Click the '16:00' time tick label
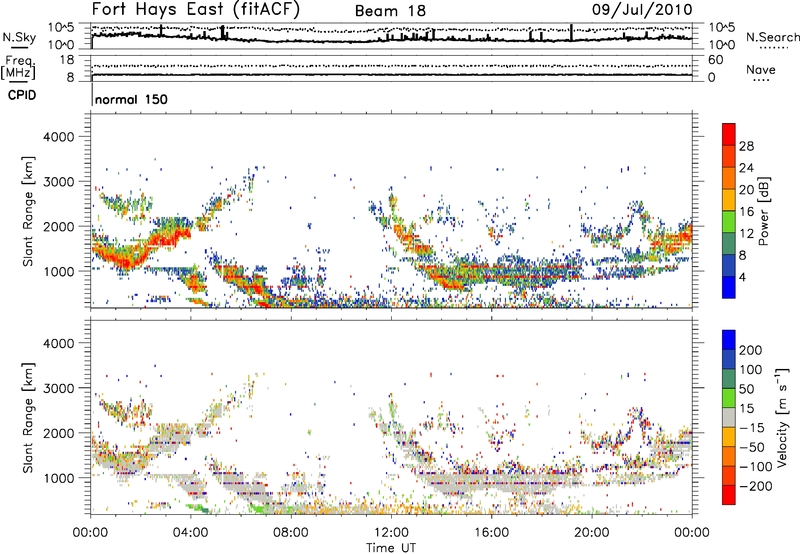This screenshot has height=554, width=800. pyautogui.click(x=491, y=533)
